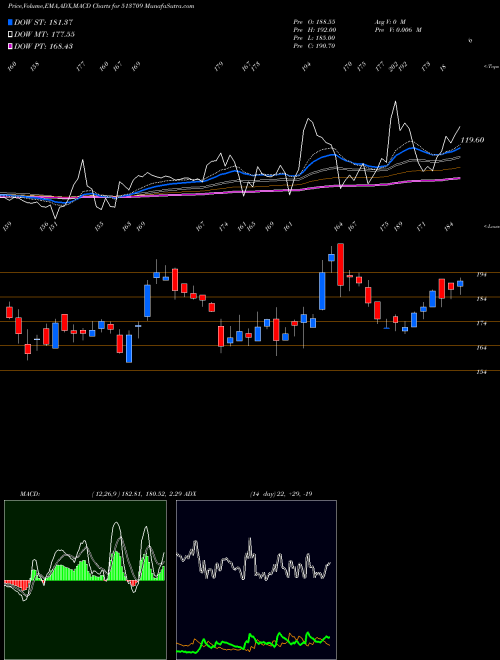Image resolution: width=500 pixels, height=660 pixels.
Task: Click the 'Avg V: 0 M' volume text
Action: (389, 21)
